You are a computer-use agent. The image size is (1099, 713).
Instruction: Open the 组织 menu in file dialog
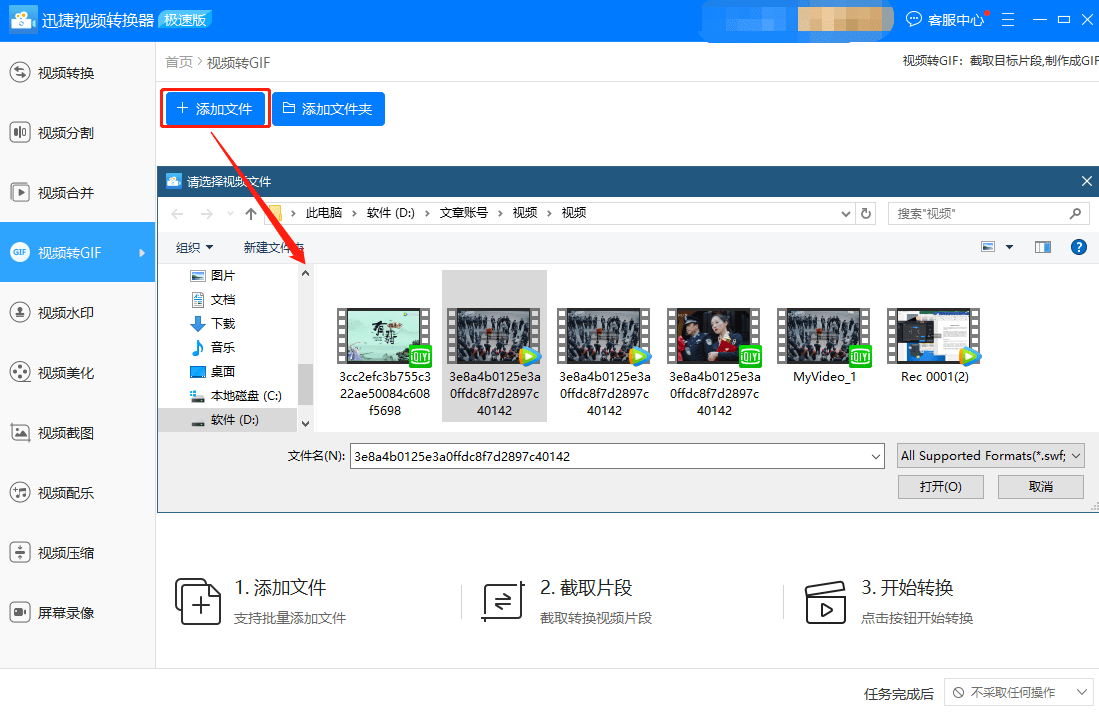(x=195, y=246)
